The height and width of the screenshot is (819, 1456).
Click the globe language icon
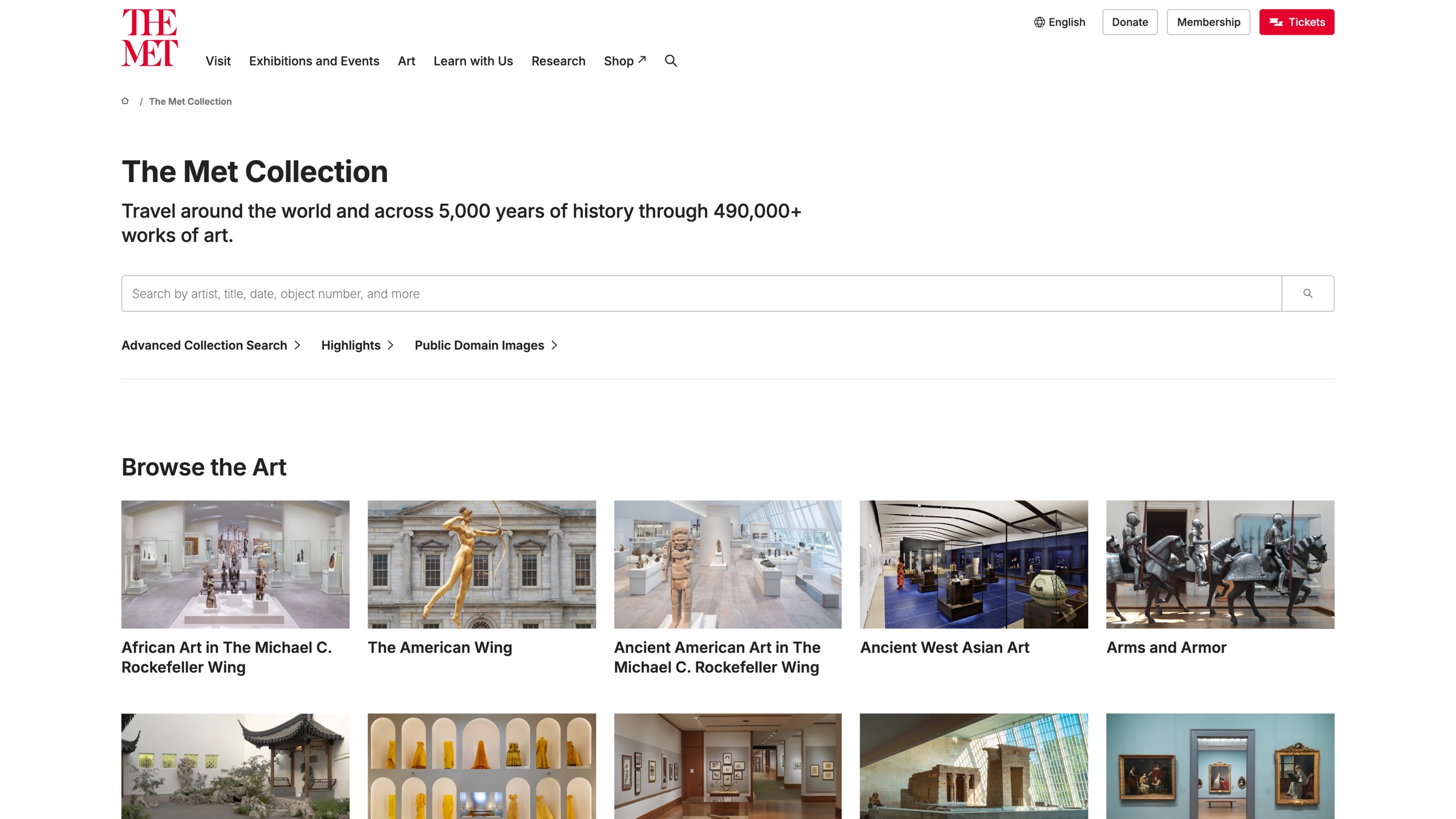pyautogui.click(x=1039, y=22)
